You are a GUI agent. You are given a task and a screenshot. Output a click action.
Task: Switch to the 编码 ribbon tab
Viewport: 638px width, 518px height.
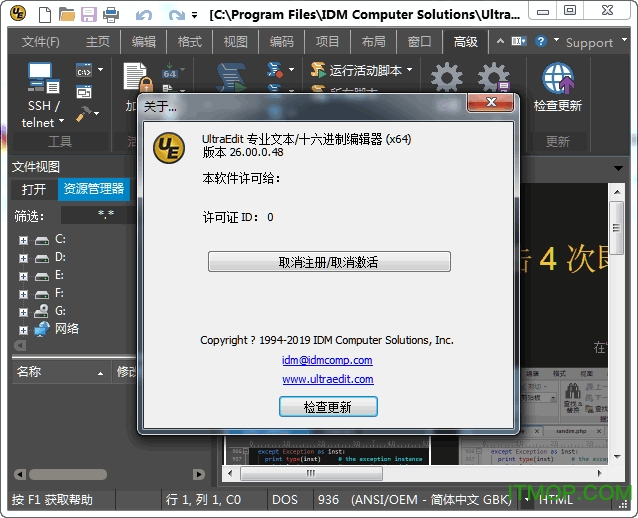282,42
